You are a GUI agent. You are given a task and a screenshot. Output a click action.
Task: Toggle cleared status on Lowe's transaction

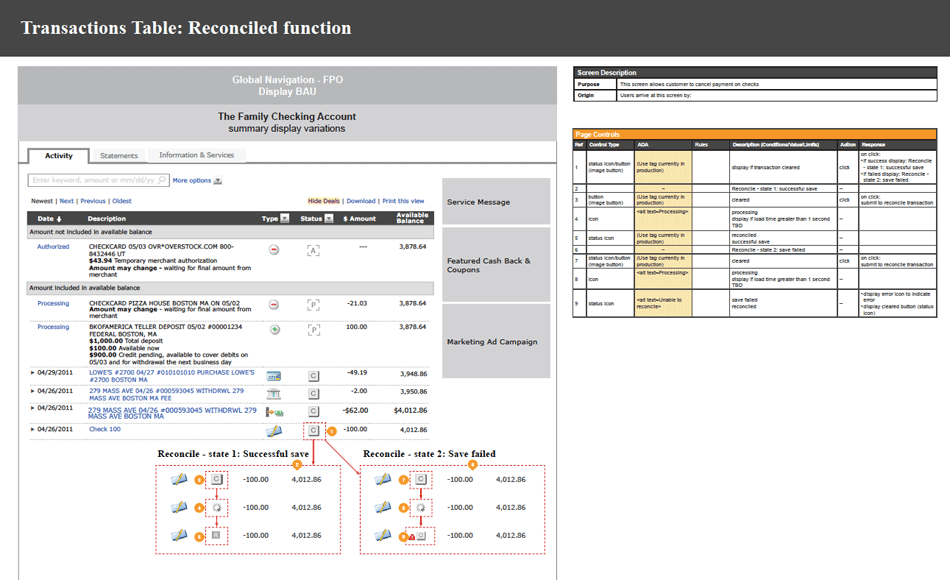(313, 375)
